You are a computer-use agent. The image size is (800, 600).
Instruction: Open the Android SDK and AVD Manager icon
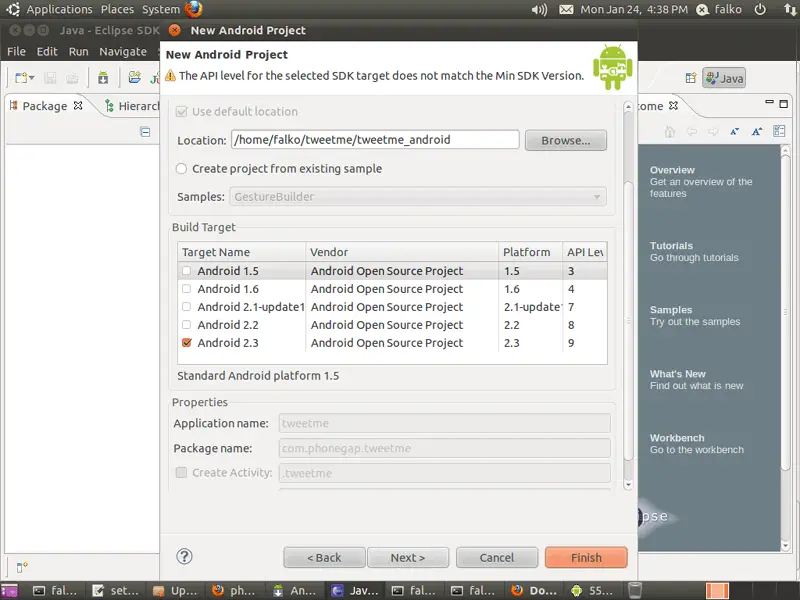[103, 78]
